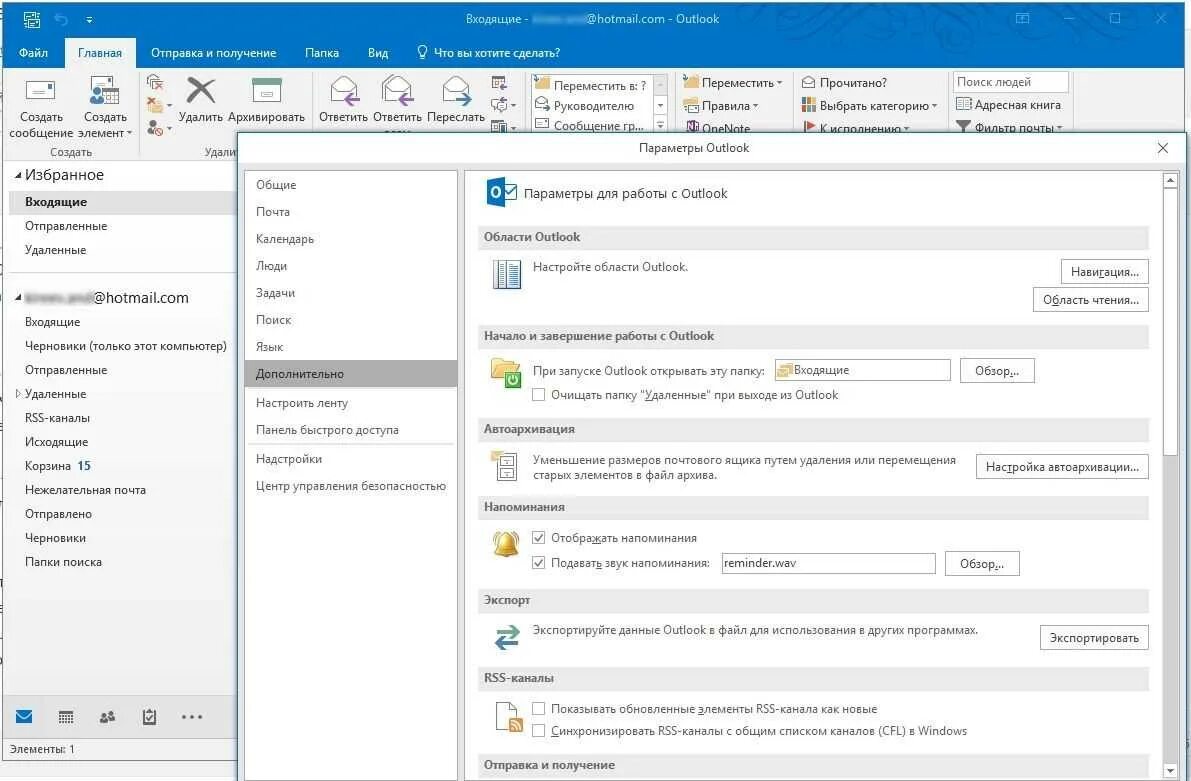Select Настроить ленту in options list
Viewport: 1191px width, 781px height.
(351, 403)
